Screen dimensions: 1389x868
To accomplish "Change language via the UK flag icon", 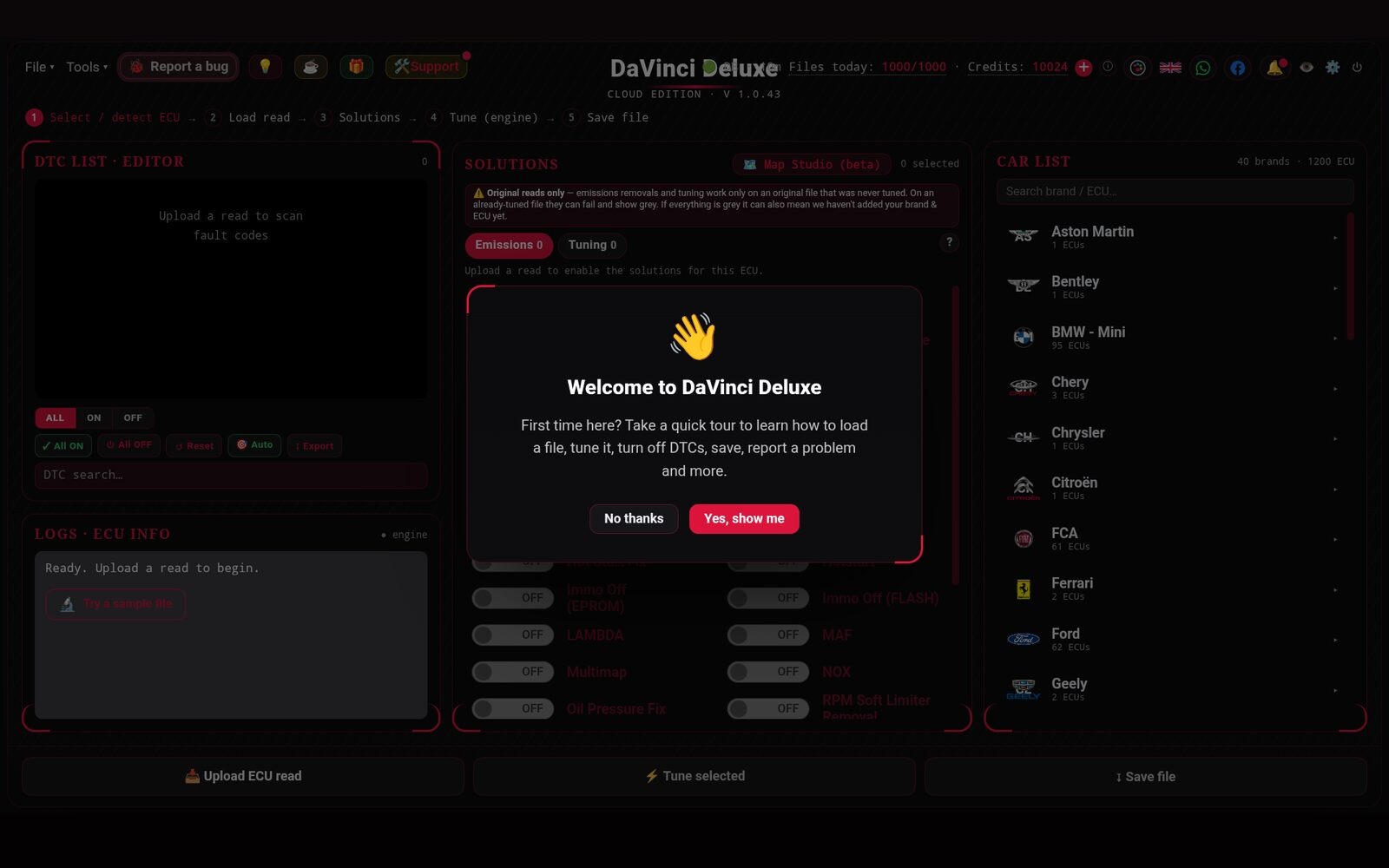I will [1170, 68].
